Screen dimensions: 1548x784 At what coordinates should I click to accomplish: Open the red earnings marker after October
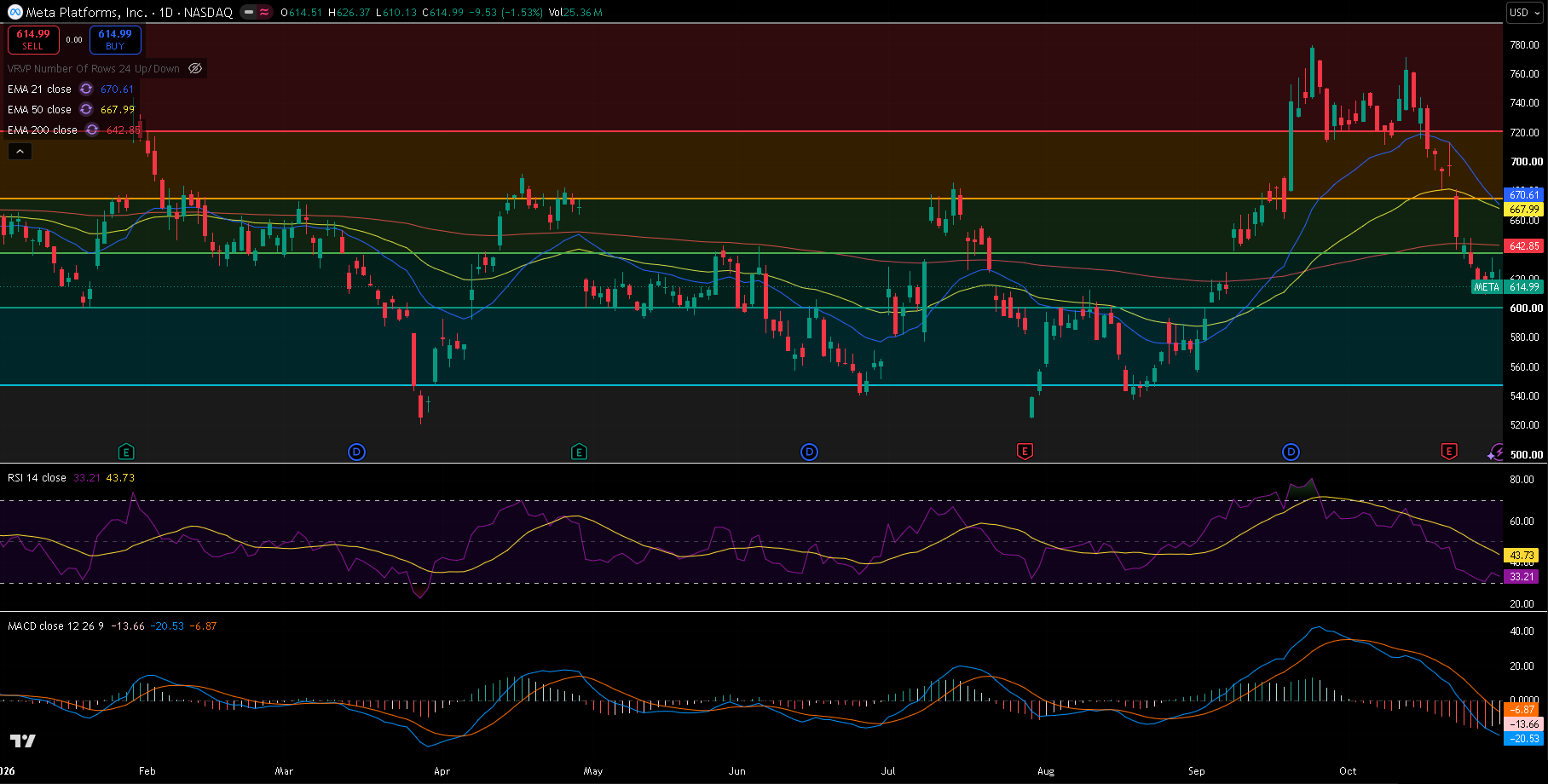pos(1448,452)
